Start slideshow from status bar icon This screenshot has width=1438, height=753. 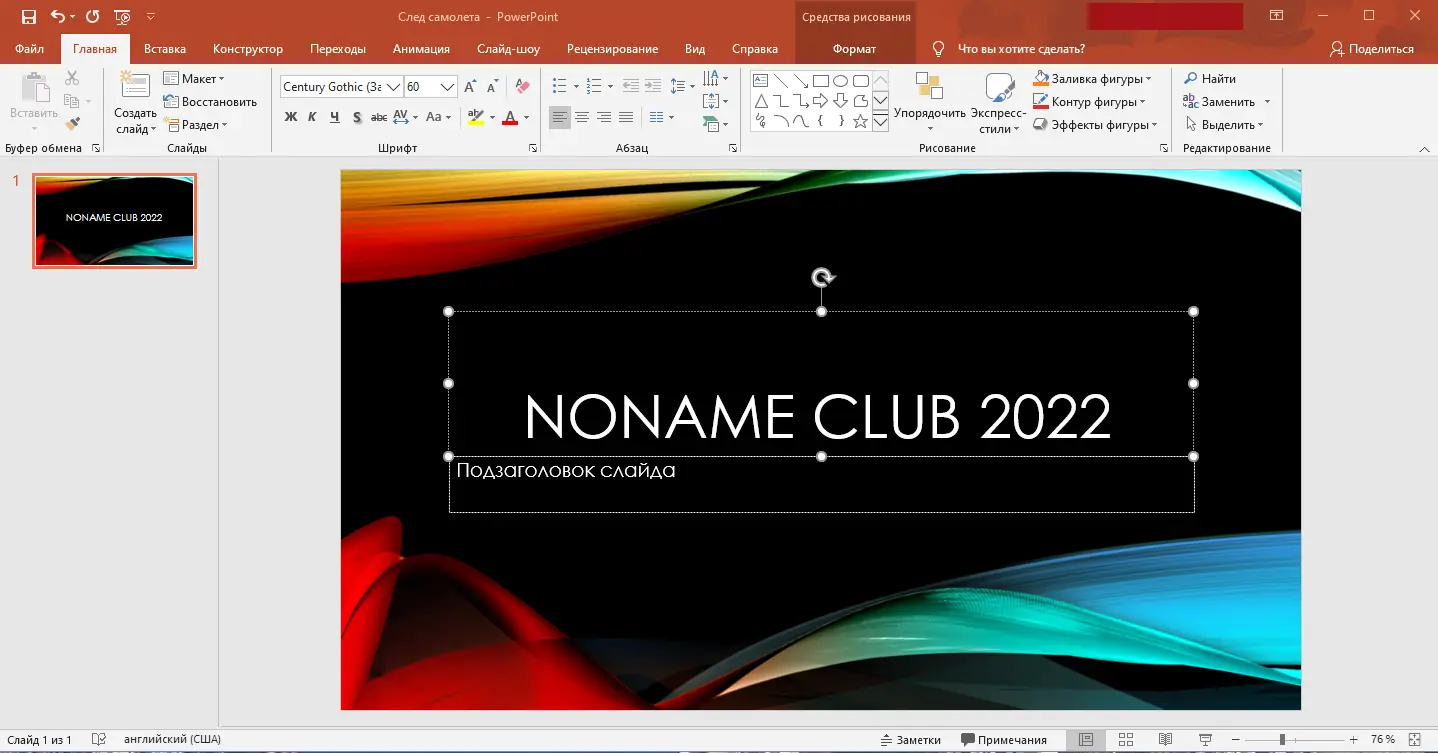[x=1205, y=740]
